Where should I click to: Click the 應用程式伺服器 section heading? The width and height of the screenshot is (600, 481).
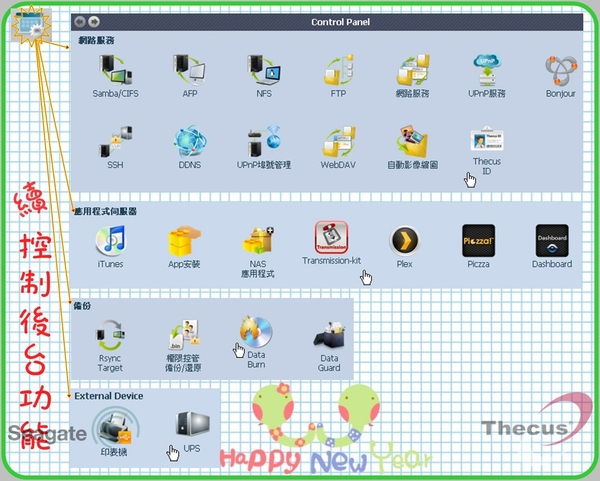(105, 211)
